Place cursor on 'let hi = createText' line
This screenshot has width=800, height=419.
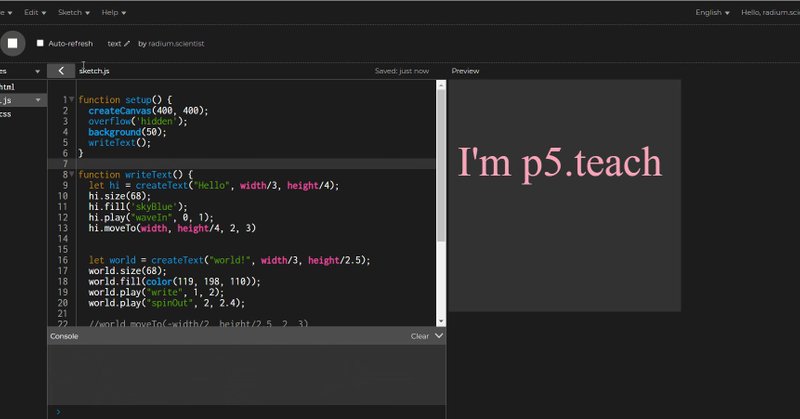coord(213,185)
